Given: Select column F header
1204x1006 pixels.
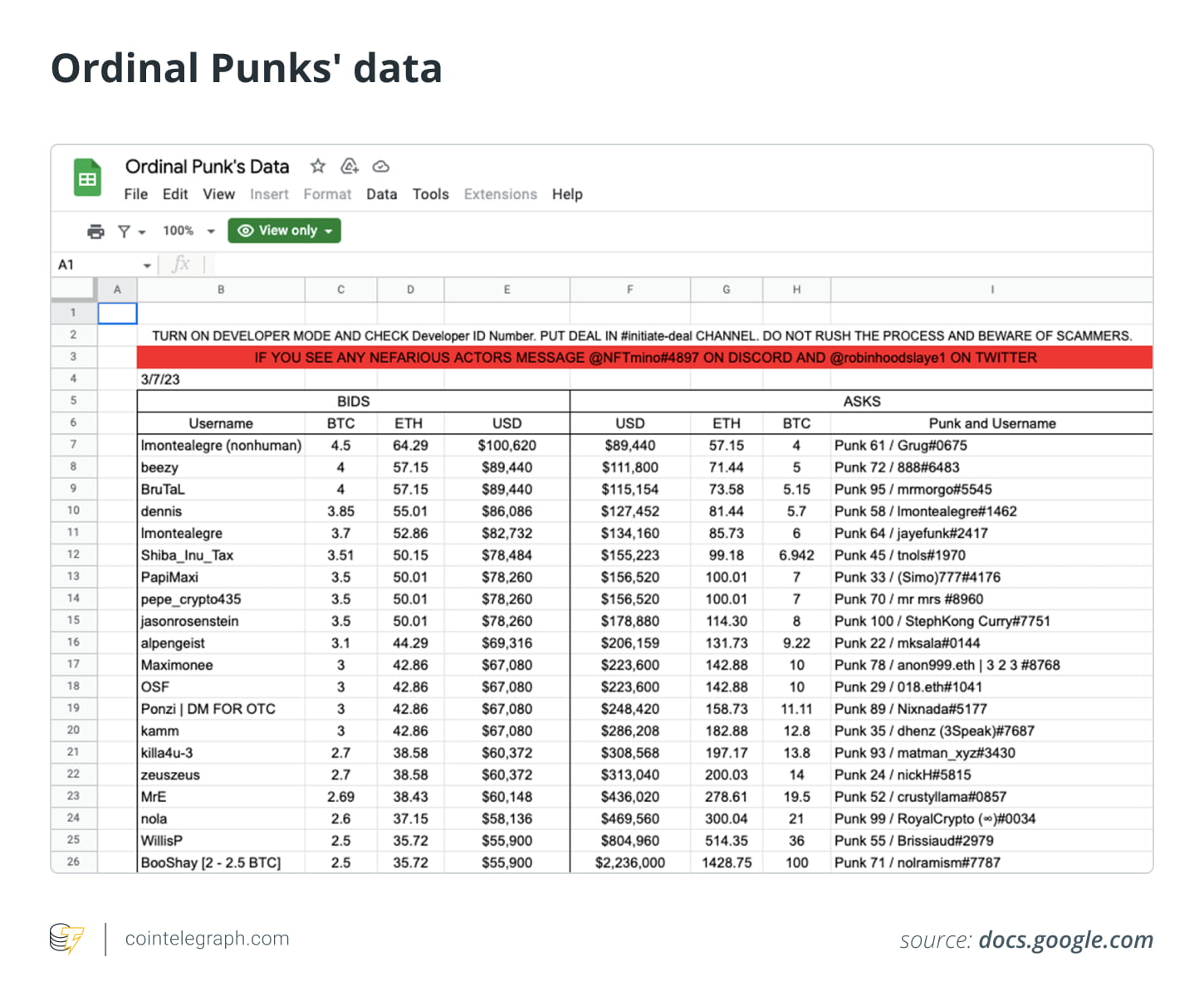Looking at the screenshot, I should pos(629,290).
